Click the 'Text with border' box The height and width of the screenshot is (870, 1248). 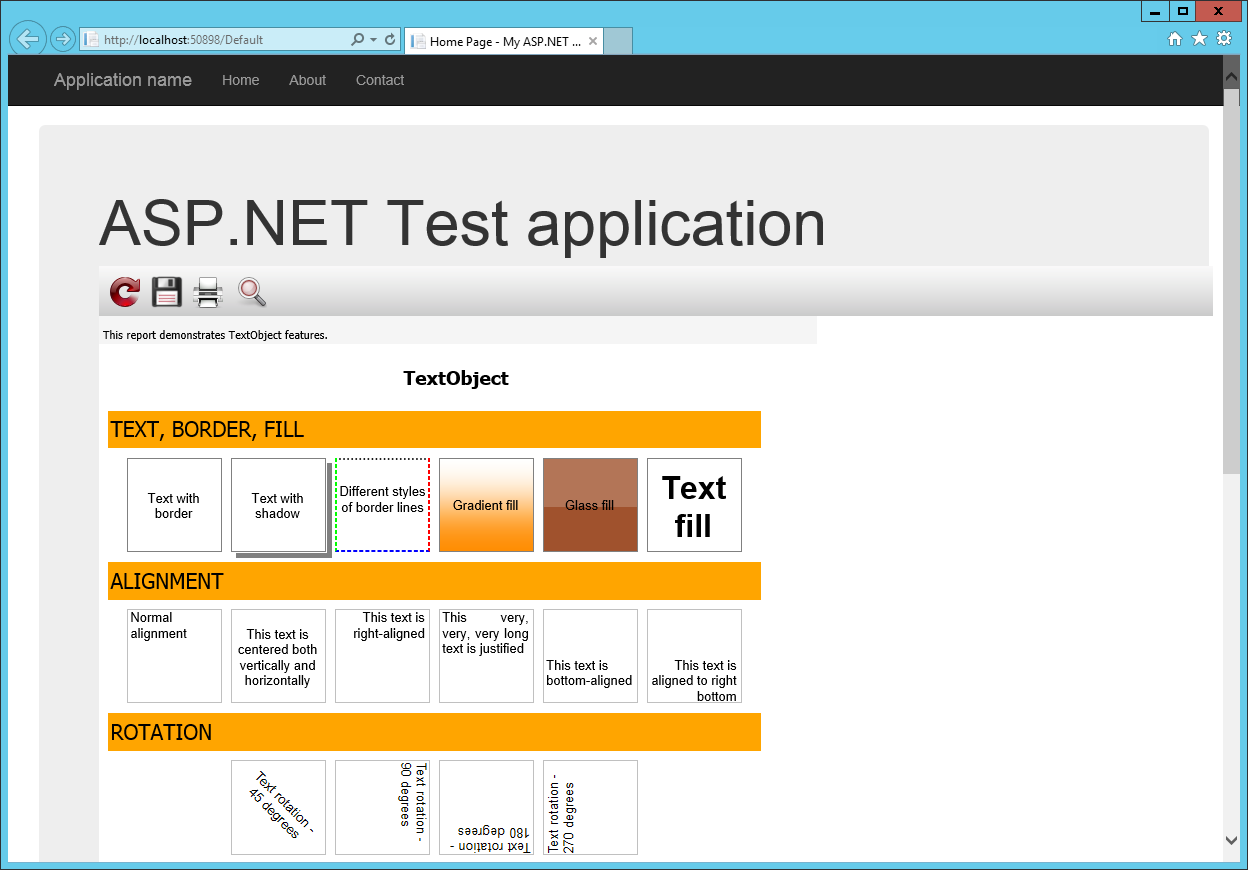pyautogui.click(x=174, y=505)
